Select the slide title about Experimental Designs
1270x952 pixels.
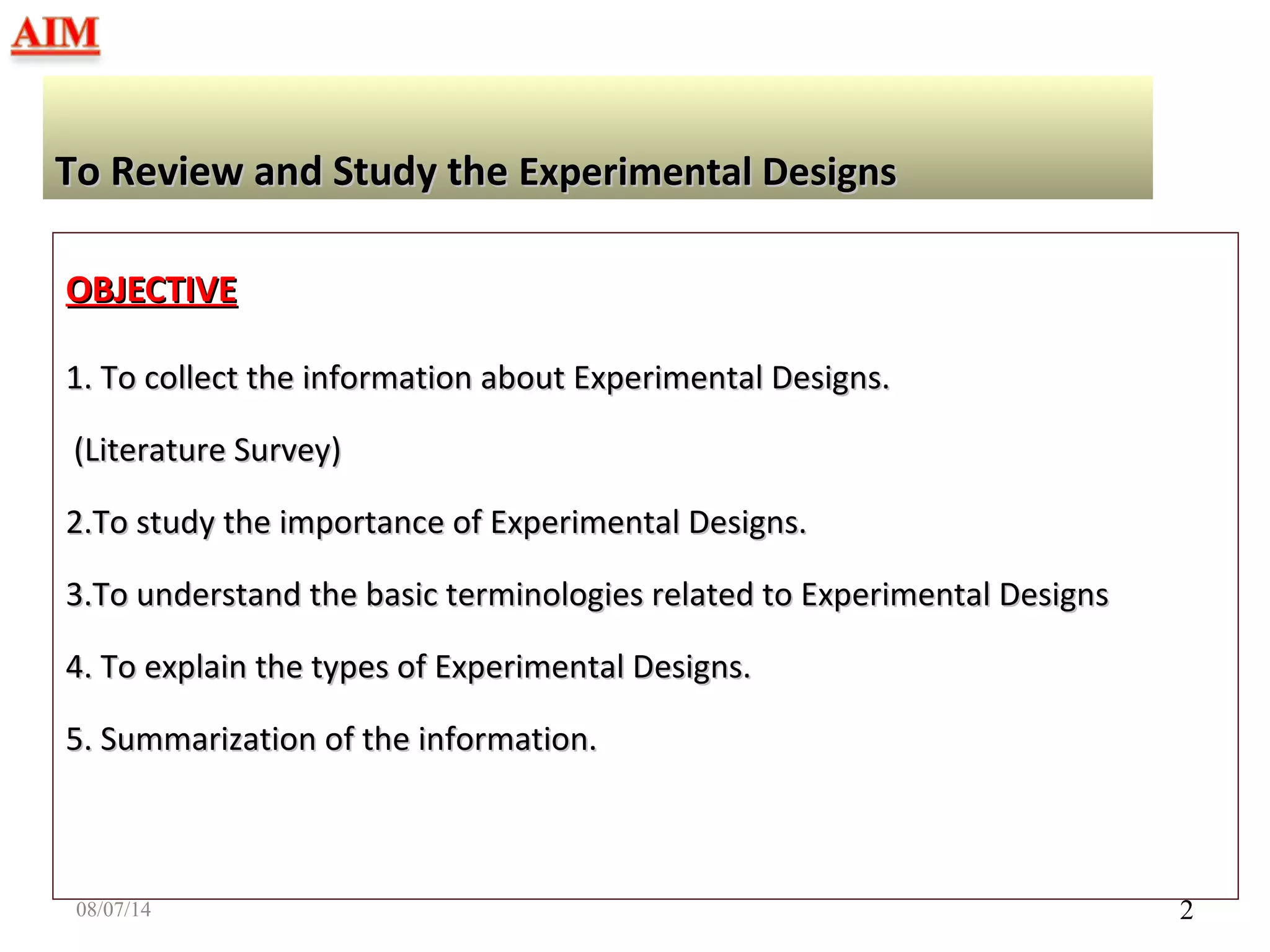(475, 172)
